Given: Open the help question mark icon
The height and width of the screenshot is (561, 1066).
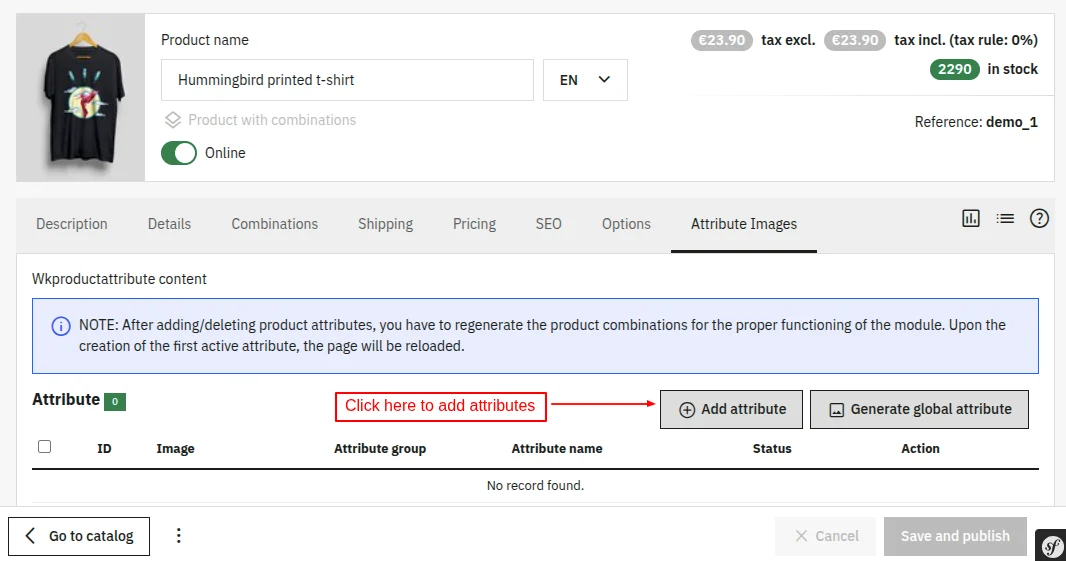Looking at the screenshot, I should (x=1039, y=218).
